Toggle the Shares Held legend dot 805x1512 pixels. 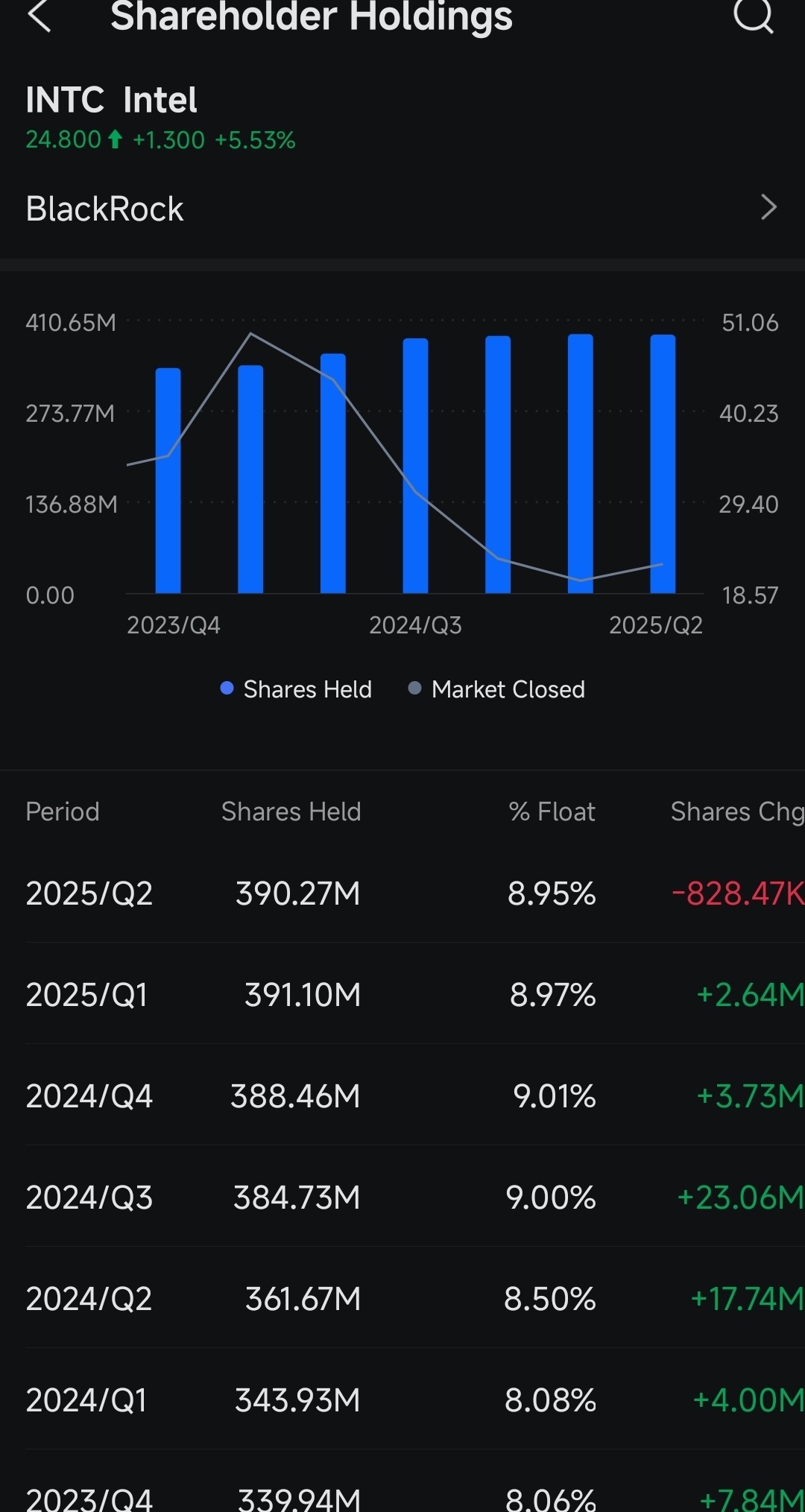(227, 689)
